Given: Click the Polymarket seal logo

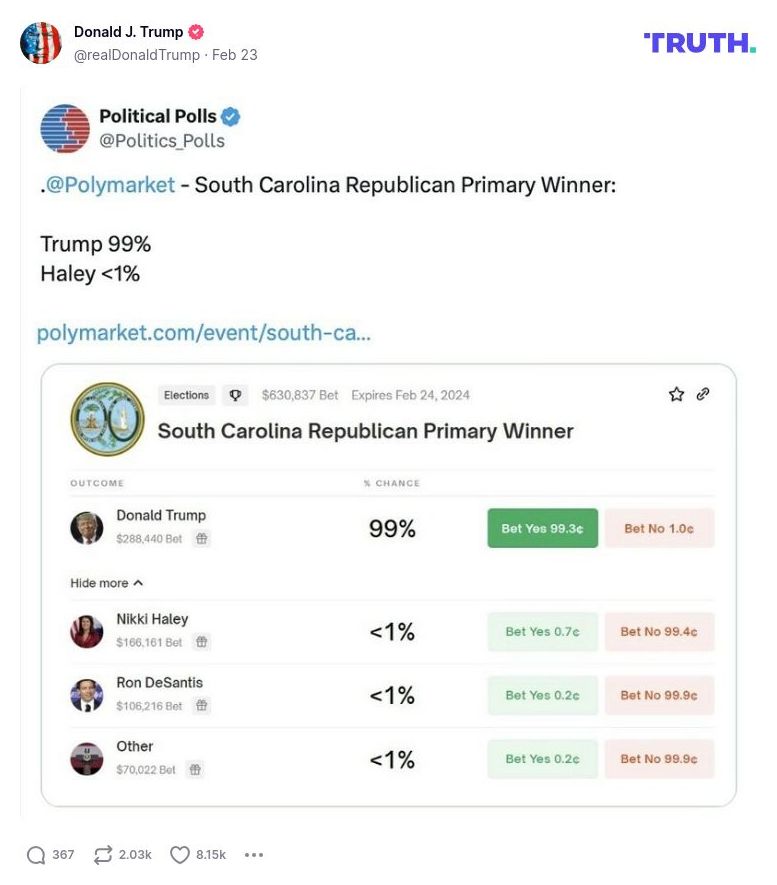Looking at the screenshot, I should [x=107, y=418].
